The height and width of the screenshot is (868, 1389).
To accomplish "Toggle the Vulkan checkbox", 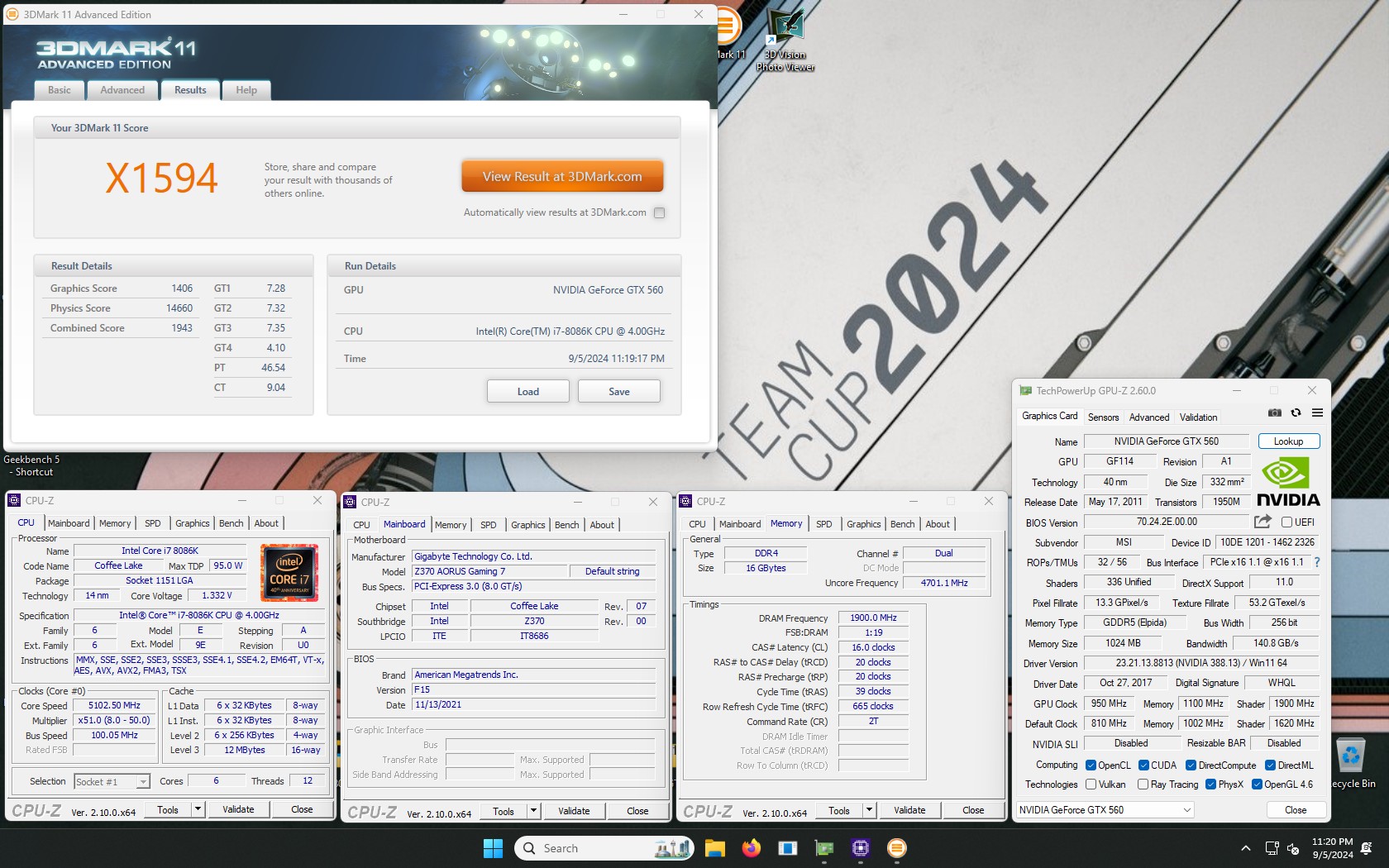I will pyautogui.click(x=1091, y=785).
